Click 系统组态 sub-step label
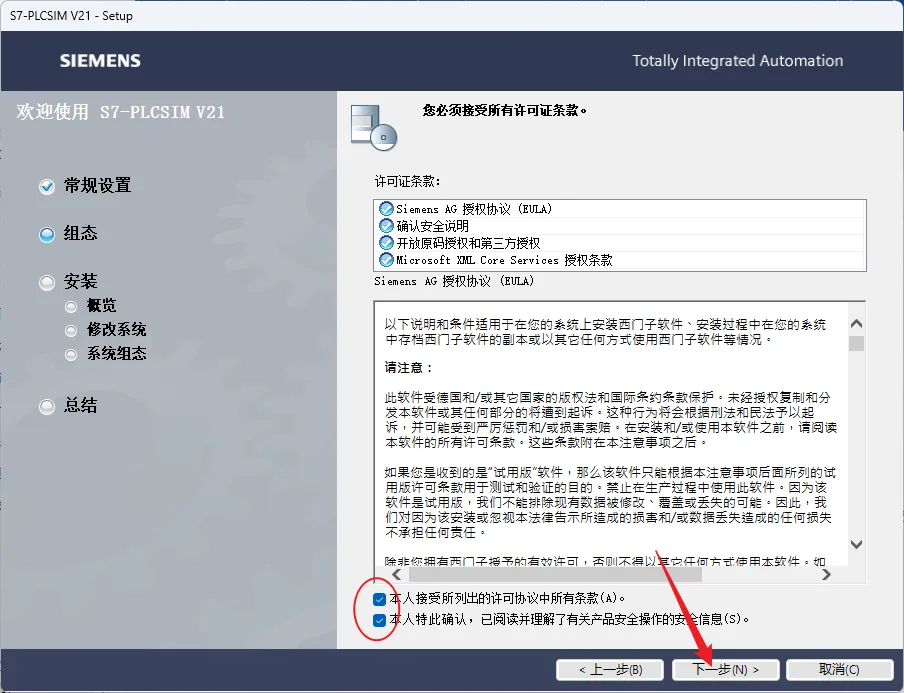Image resolution: width=904 pixels, height=693 pixels. [116, 353]
